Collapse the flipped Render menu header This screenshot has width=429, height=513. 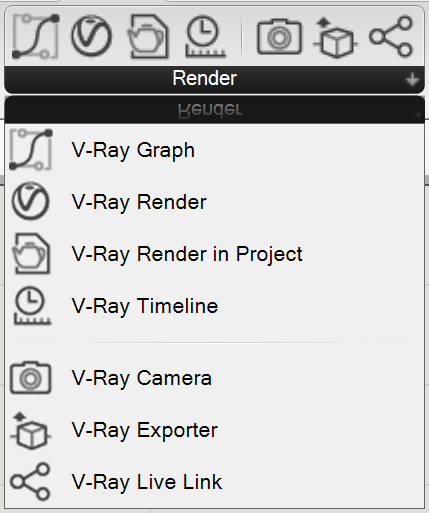pos(214,110)
